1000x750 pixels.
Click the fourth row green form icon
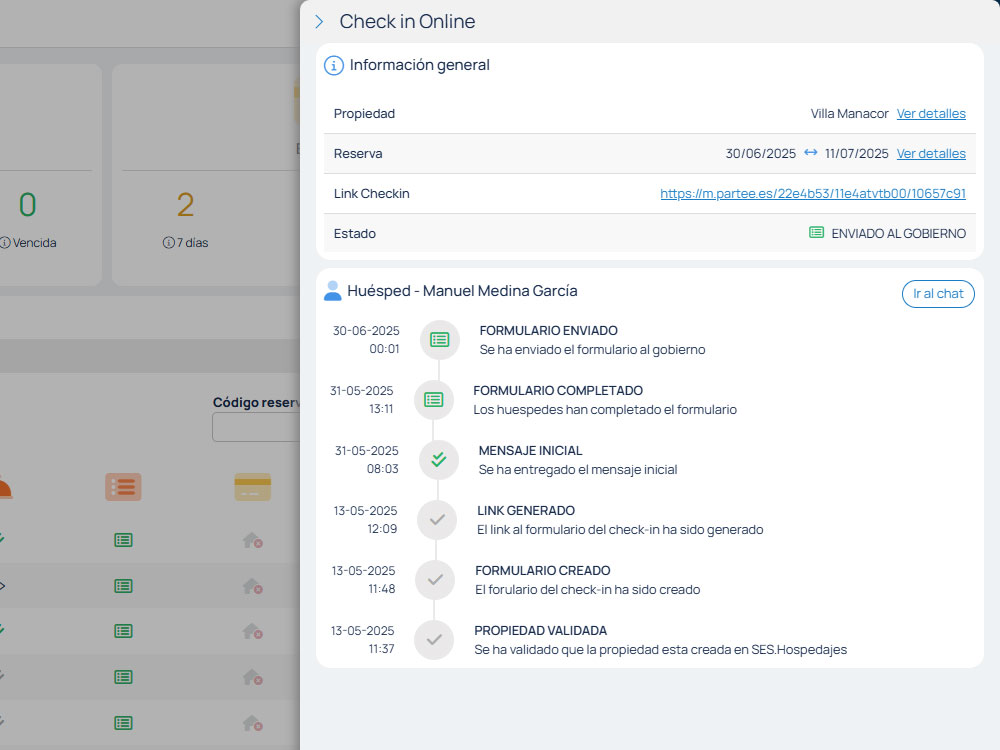click(123, 677)
